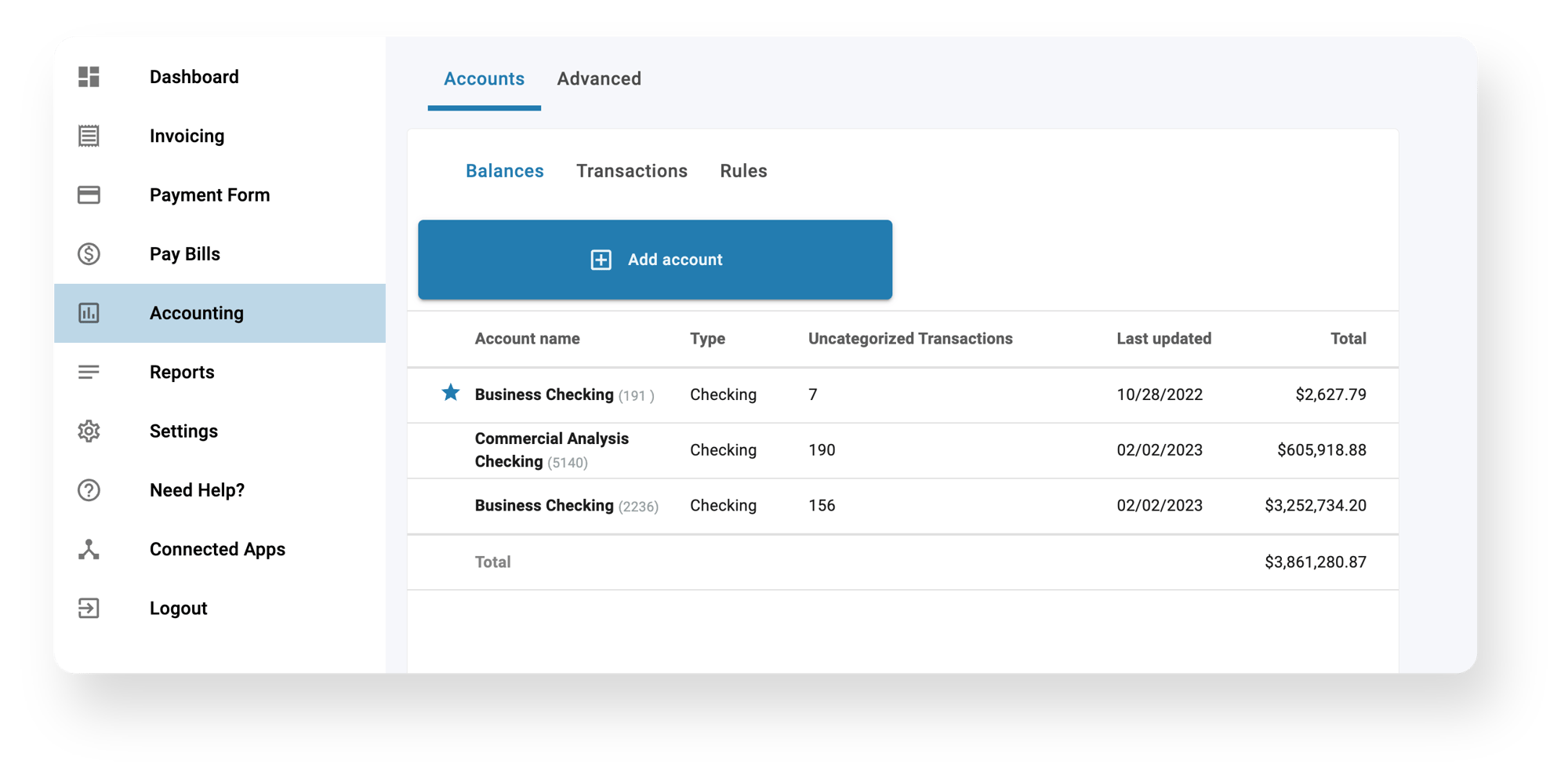Select the Connected Apps network icon
The image size is (1568, 782).
pyautogui.click(x=89, y=549)
